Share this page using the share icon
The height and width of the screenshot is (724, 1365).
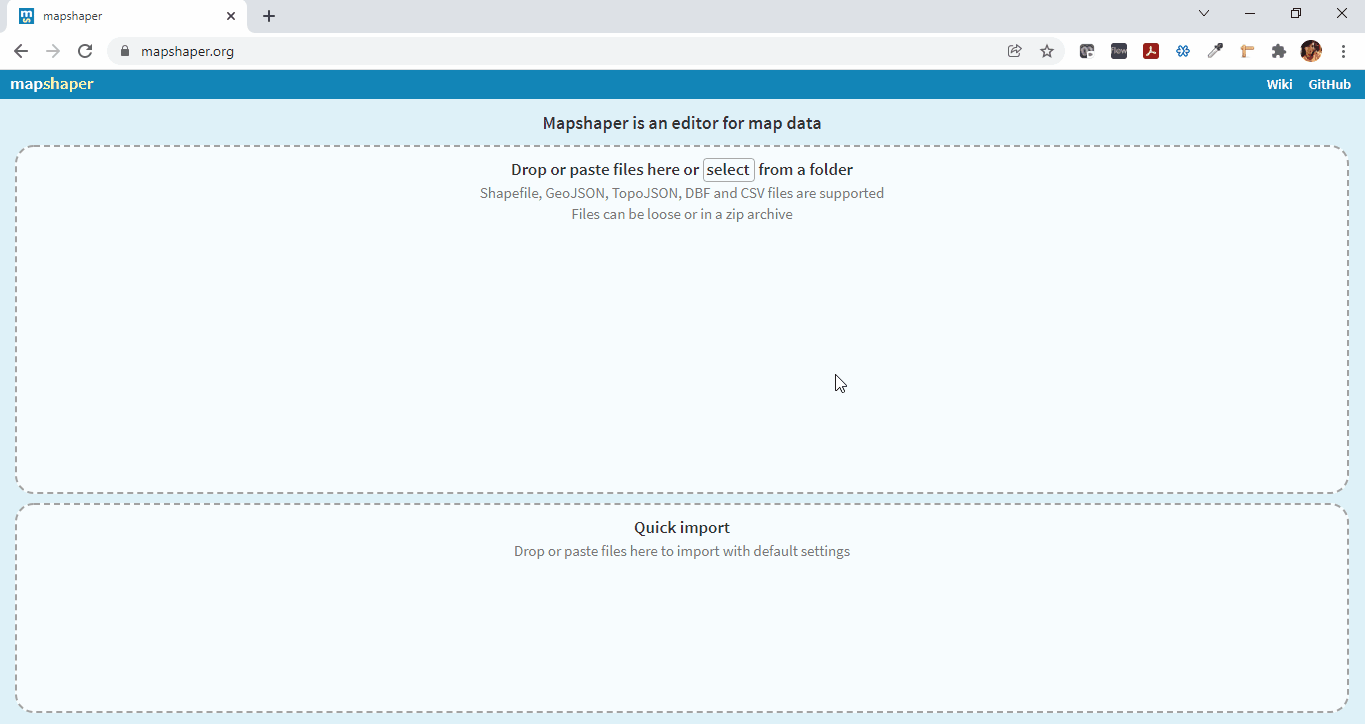1015,51
